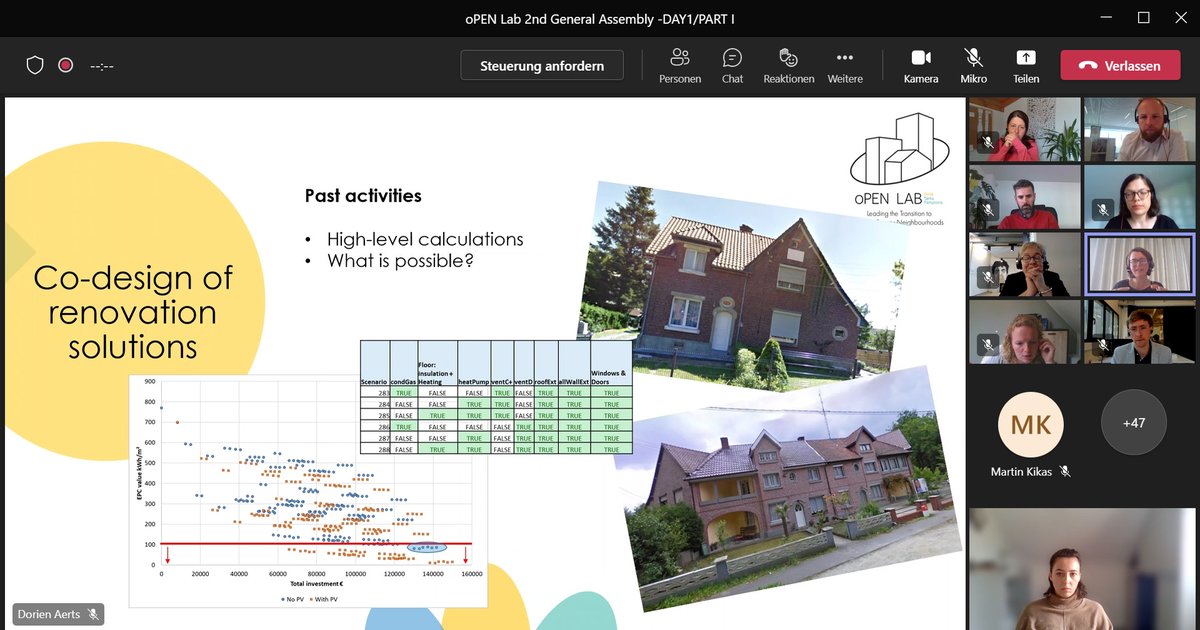Image resolution: width=1200 pixels, height=630 pixels.
Task: Click mute icon on curly-haired woman tile
Action: point(988,344)
